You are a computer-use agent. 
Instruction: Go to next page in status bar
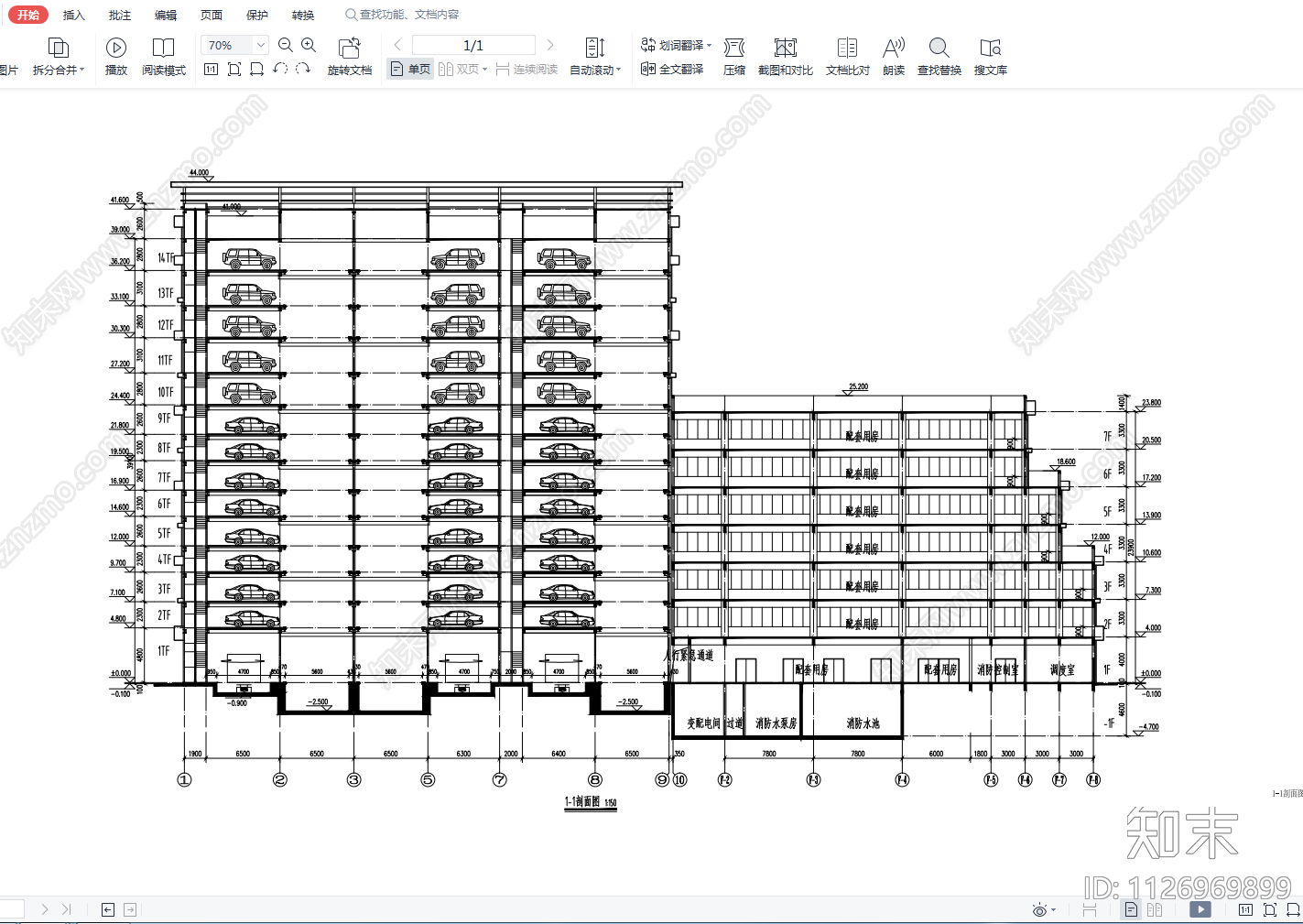pyautogui.click(x=44, y=909)
